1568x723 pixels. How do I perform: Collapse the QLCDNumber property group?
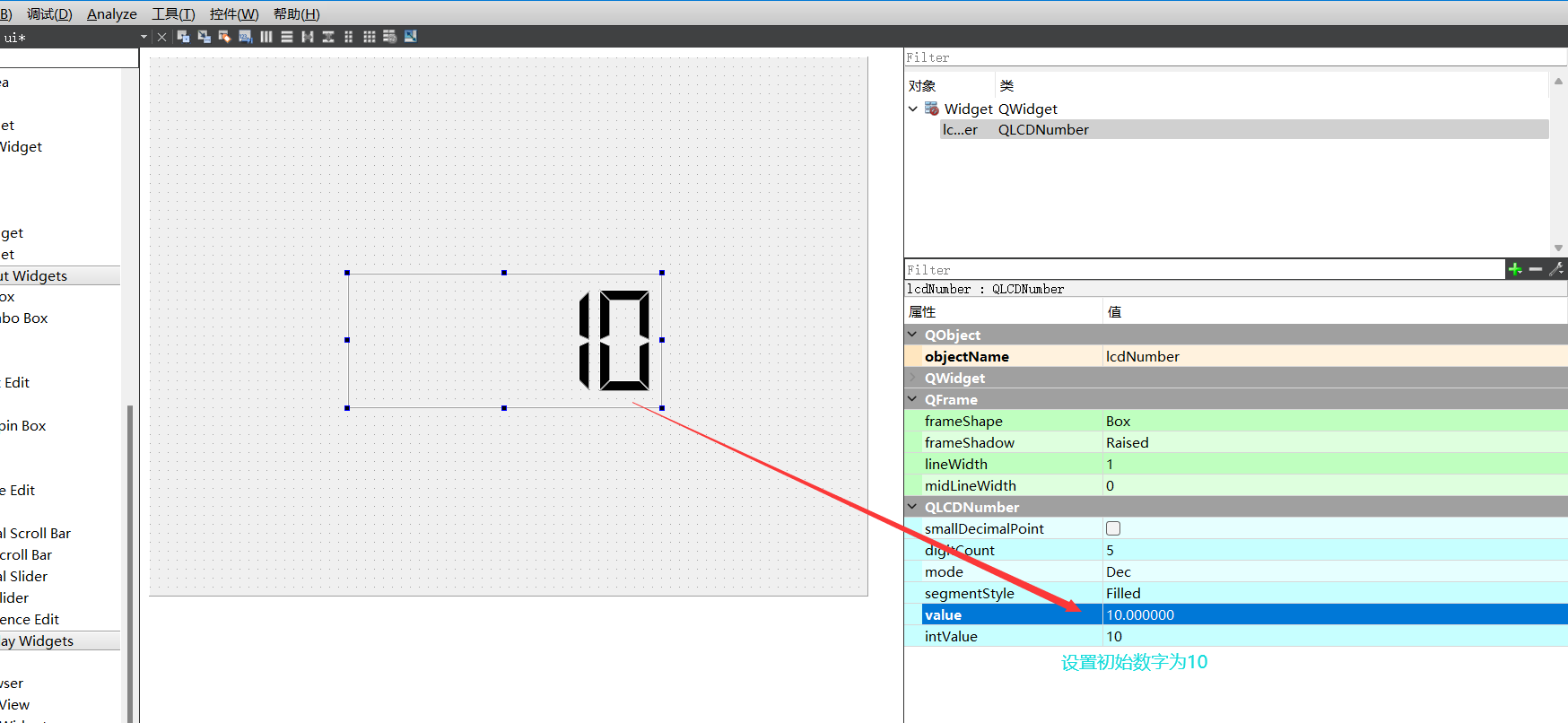[x=913, y=507]
